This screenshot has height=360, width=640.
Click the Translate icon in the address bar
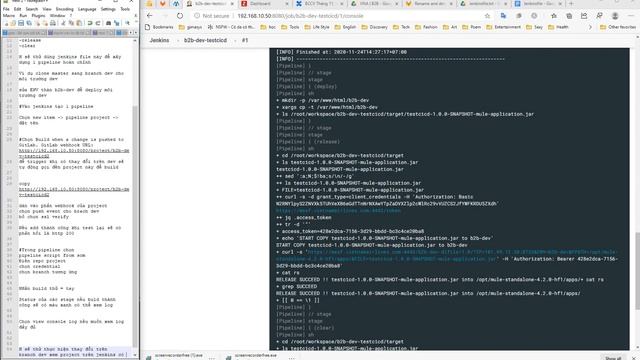click(503, 16)
